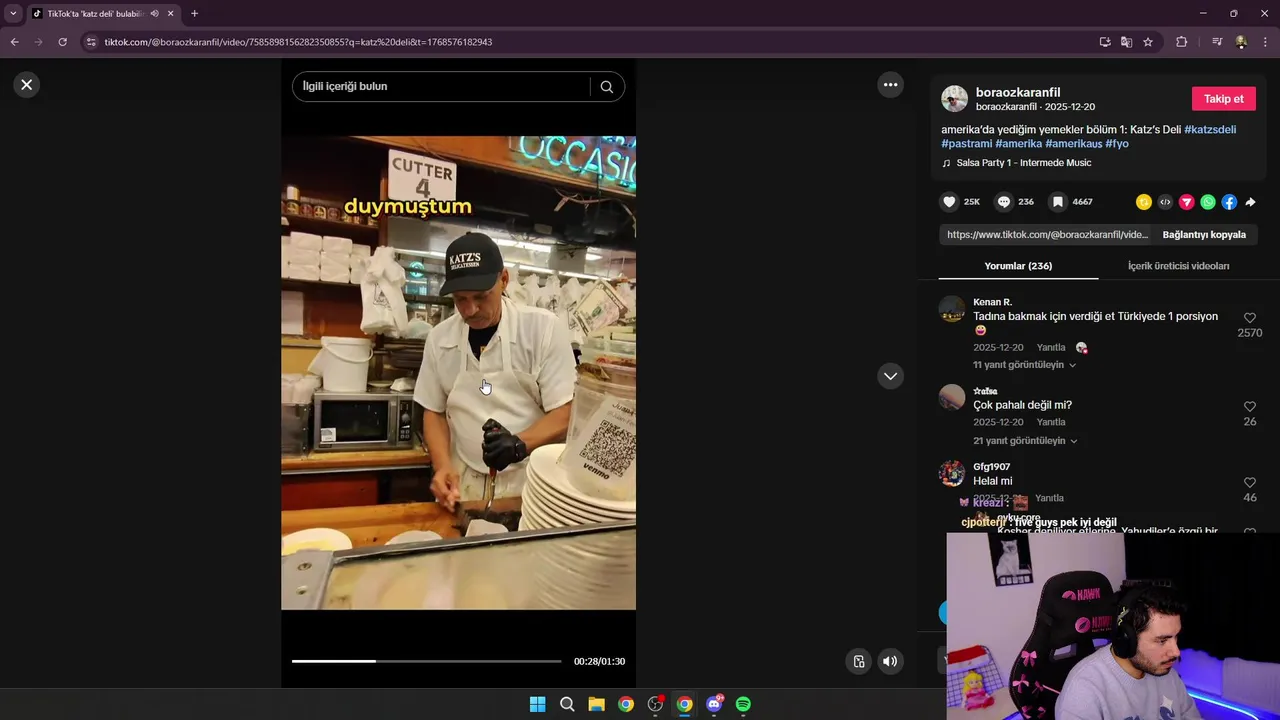
Task: Open a new browser tab with plus
Action: click(x=194, y=14)
